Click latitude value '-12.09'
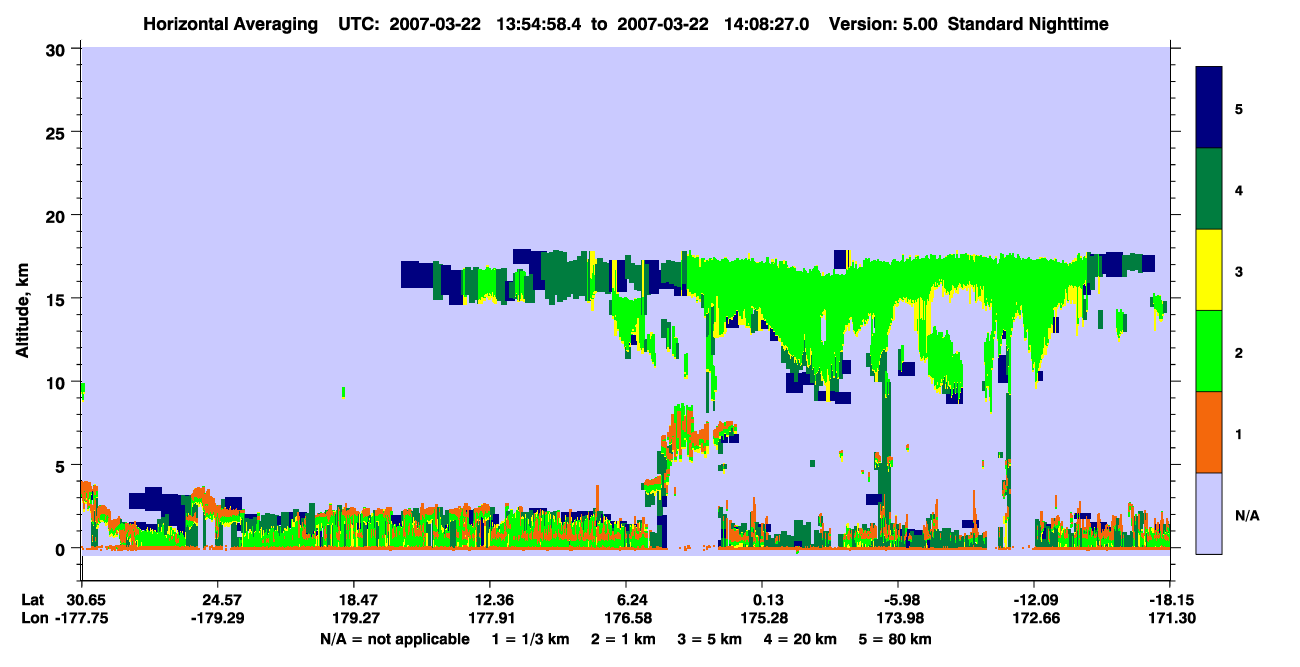 click(x=1034, y=600)
